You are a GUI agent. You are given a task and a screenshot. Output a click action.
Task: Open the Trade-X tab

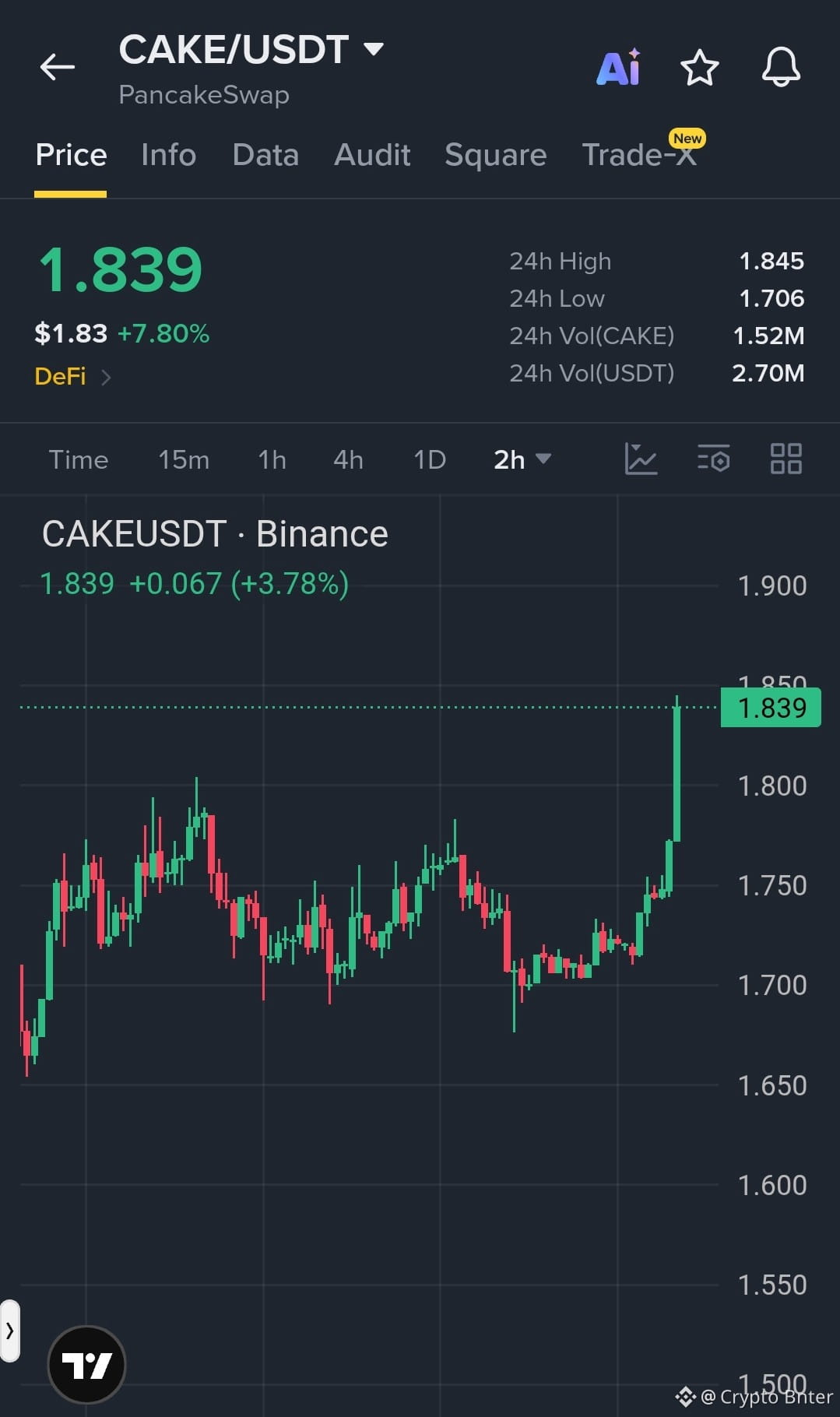[639, 155]
